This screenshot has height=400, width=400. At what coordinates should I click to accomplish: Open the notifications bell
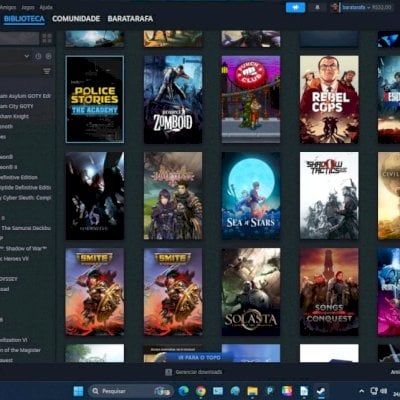click(317, 7)
